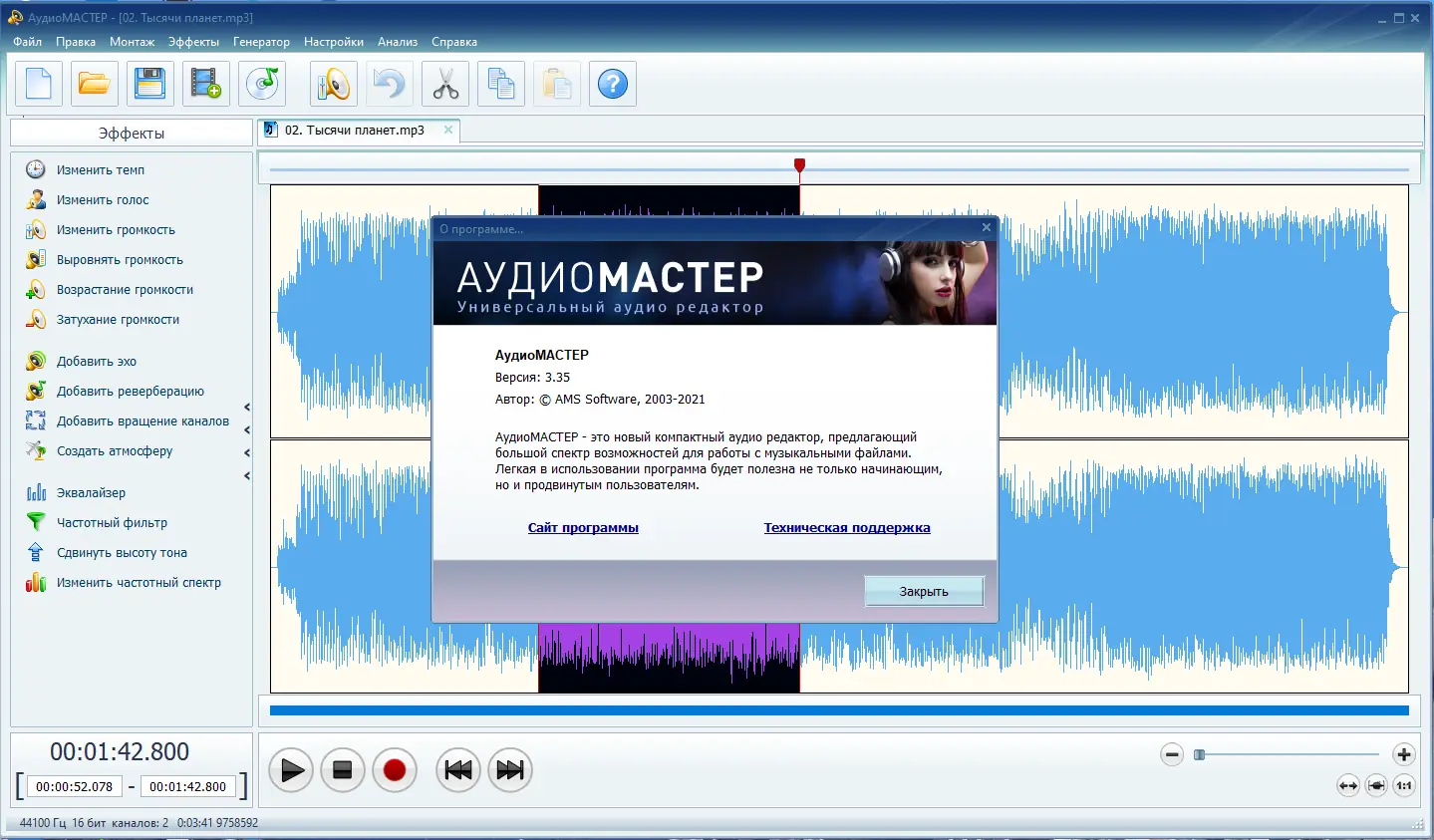The image size is (1434, 840).
Task: Undo the last action using toolbar arrow
Action: (390, 84)
